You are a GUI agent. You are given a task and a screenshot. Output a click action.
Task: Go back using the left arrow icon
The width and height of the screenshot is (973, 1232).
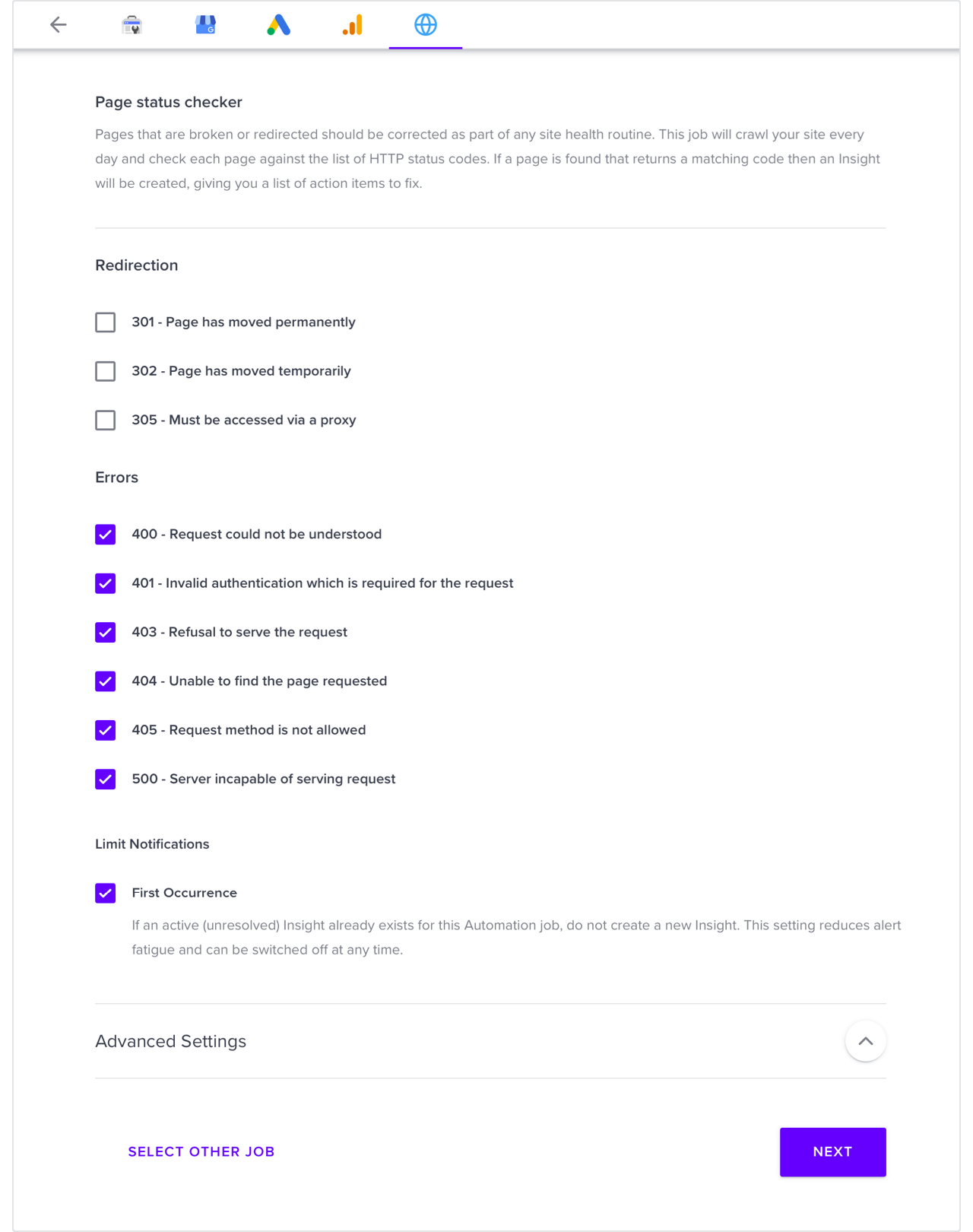[x=59, y=25]
